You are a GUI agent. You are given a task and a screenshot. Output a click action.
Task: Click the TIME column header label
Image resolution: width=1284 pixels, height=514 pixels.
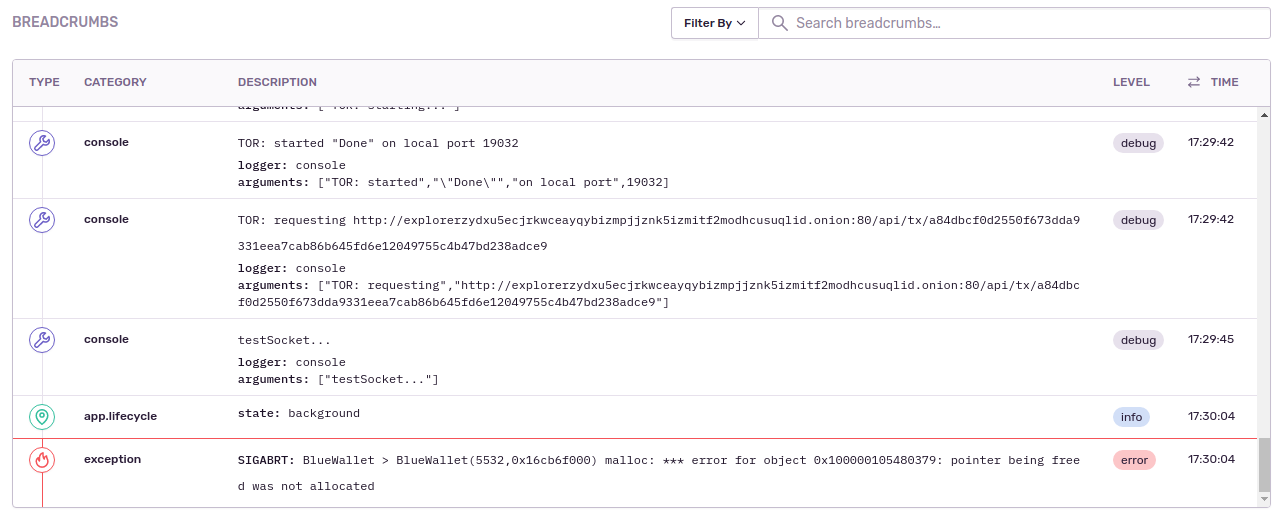(x=1224, y=82)
